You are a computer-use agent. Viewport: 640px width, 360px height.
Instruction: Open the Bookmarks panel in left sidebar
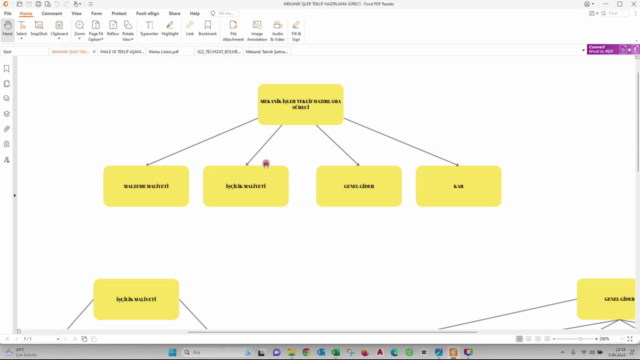(7, 69)
